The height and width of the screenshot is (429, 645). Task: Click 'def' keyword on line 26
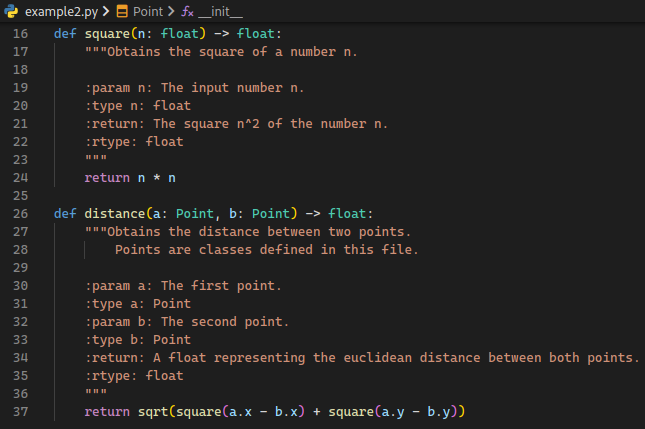[x=65, y=214]
